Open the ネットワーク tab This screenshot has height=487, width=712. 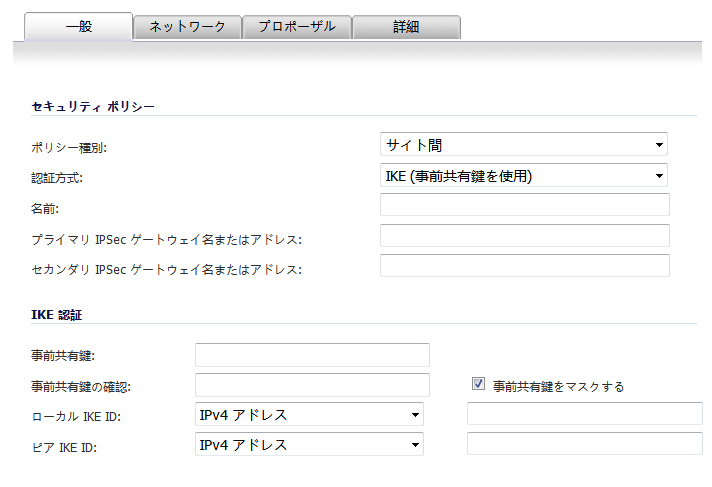coord(187,27)
